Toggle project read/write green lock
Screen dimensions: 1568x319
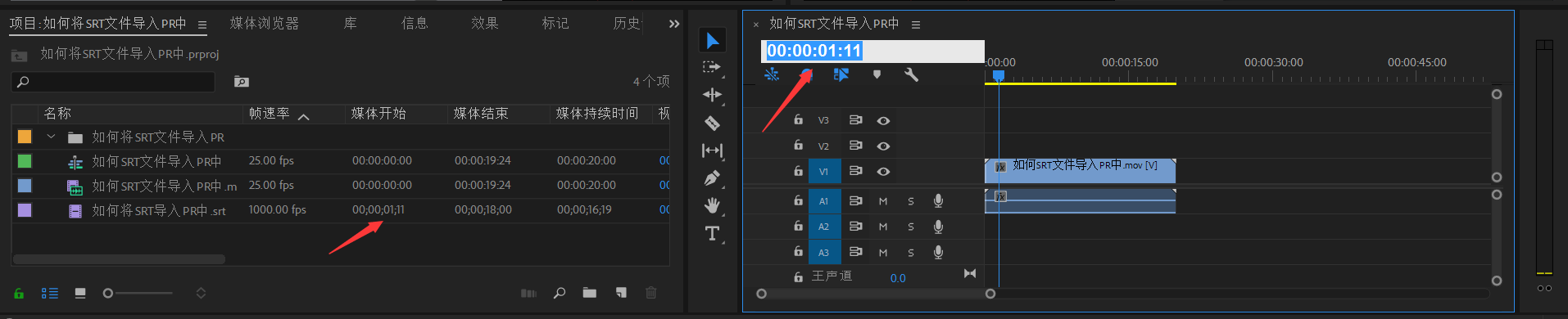pos(19,293)
